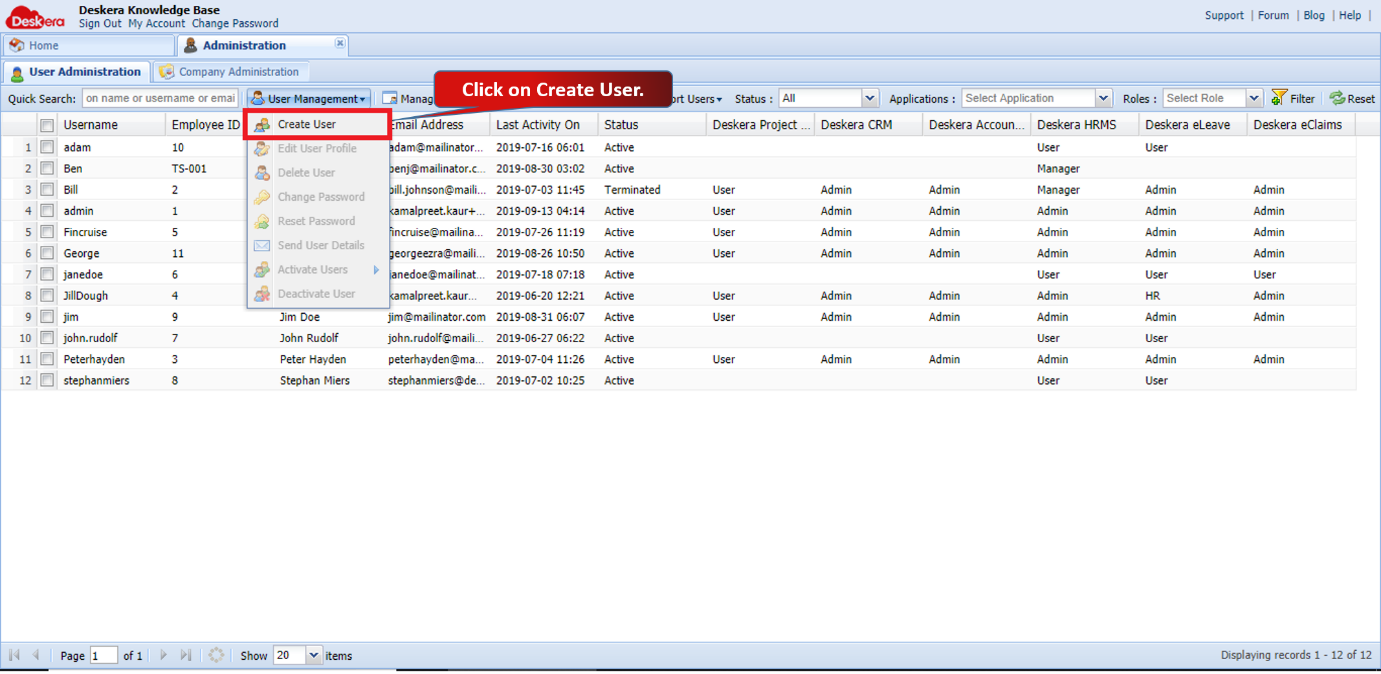Screen dimensions: 1381x674
Task: Click the first page arrow icon
Action: click(x=14, y=655)
